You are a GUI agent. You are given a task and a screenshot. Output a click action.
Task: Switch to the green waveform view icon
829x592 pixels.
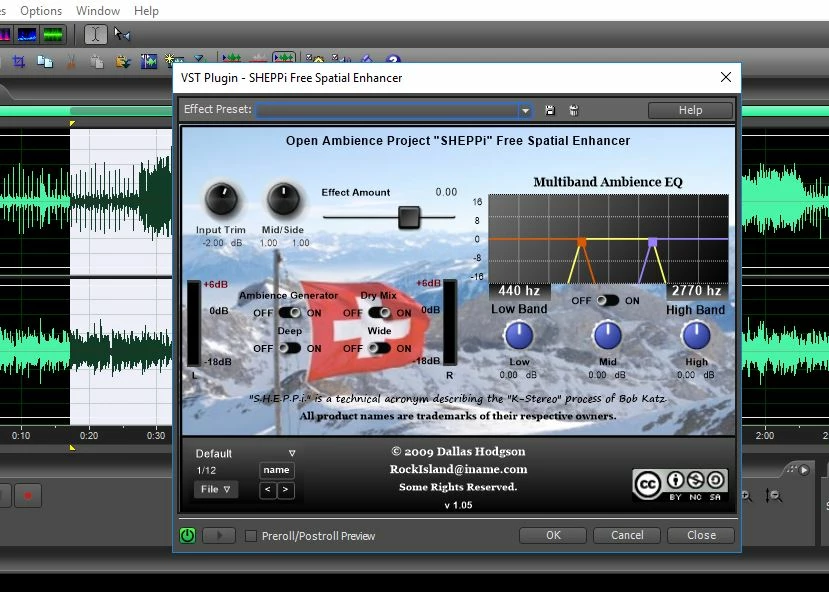(x=53, y=35)
